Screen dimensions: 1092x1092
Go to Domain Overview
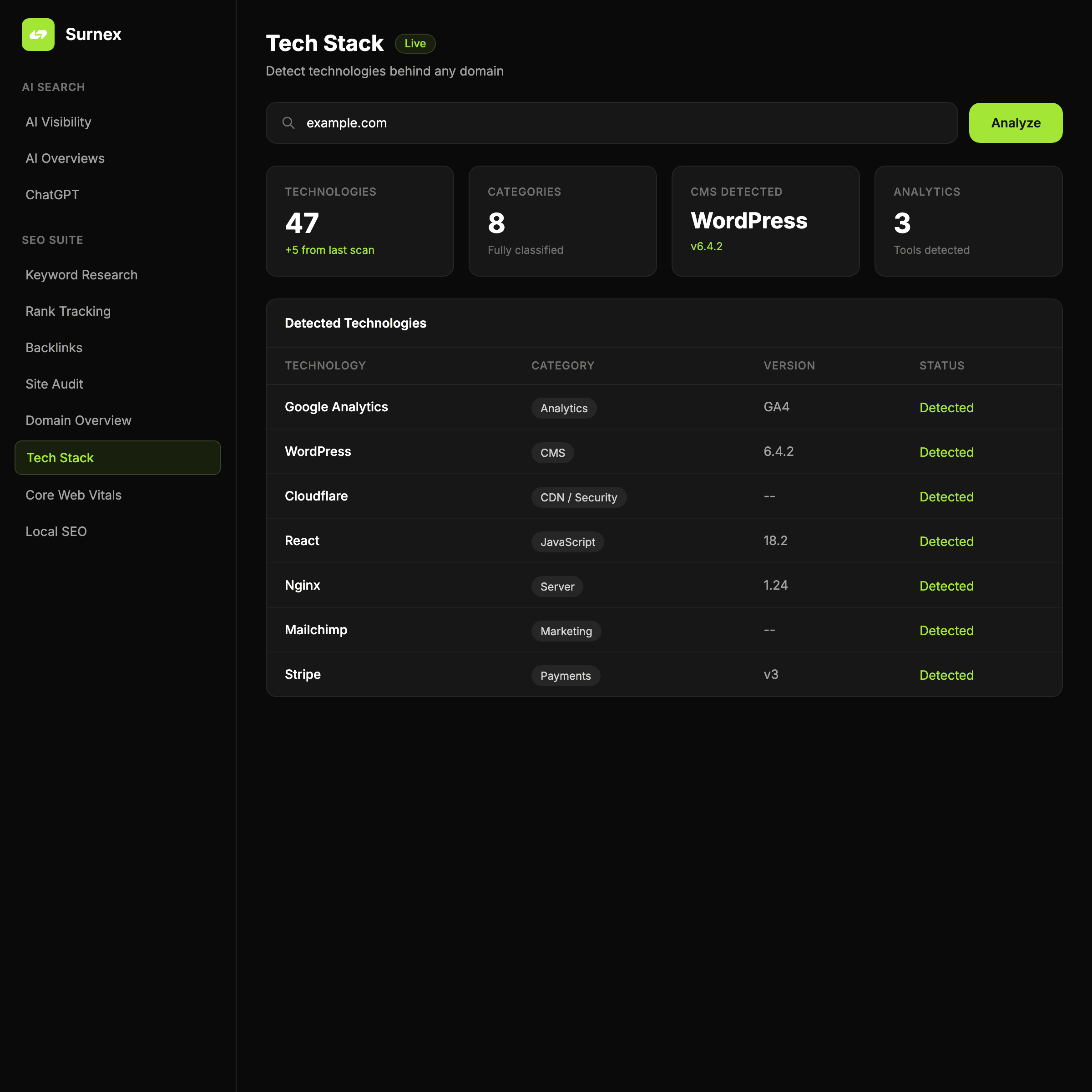pos(78,420)
